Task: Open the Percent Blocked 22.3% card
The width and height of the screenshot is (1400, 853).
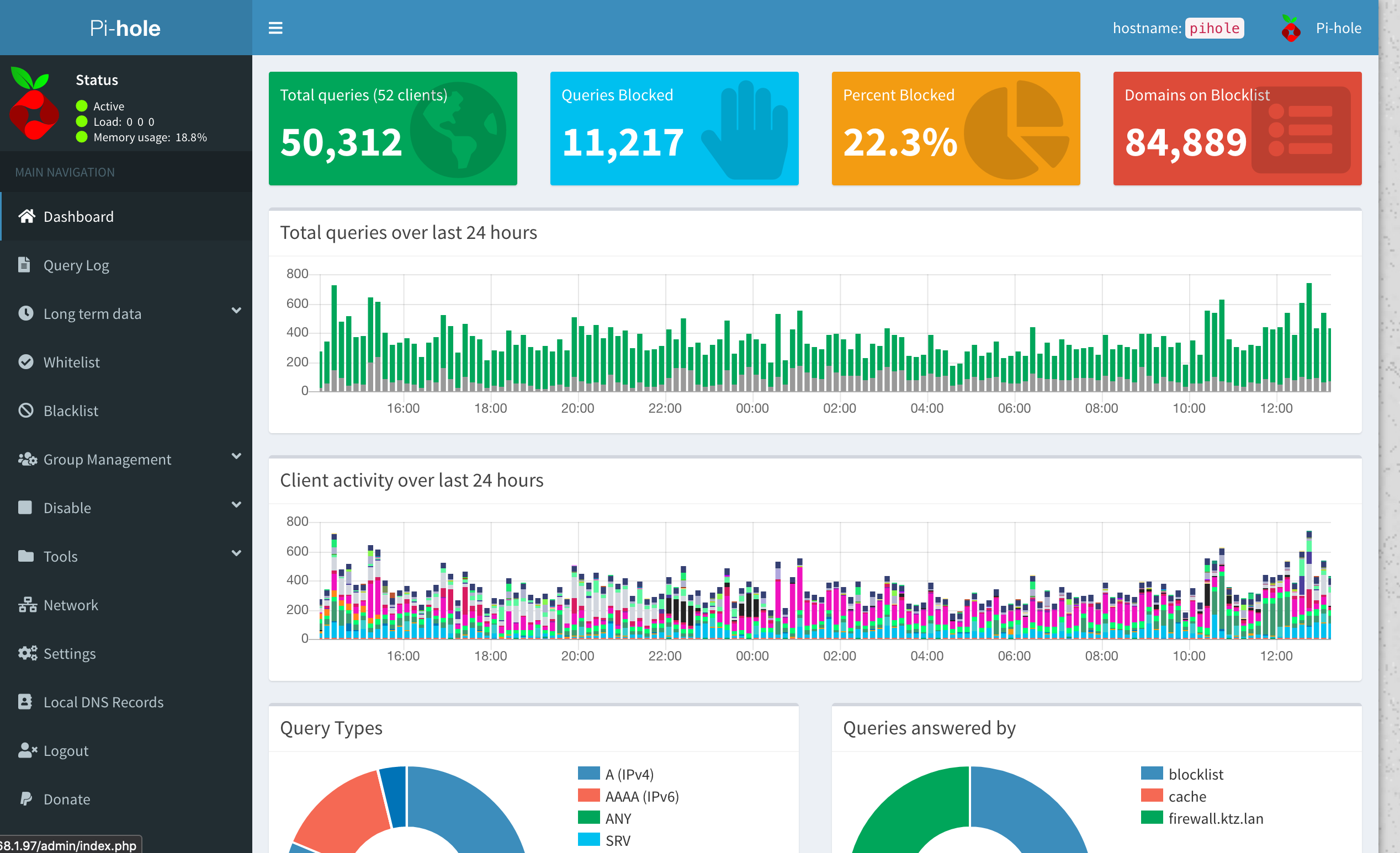Action: coord(956,129)
